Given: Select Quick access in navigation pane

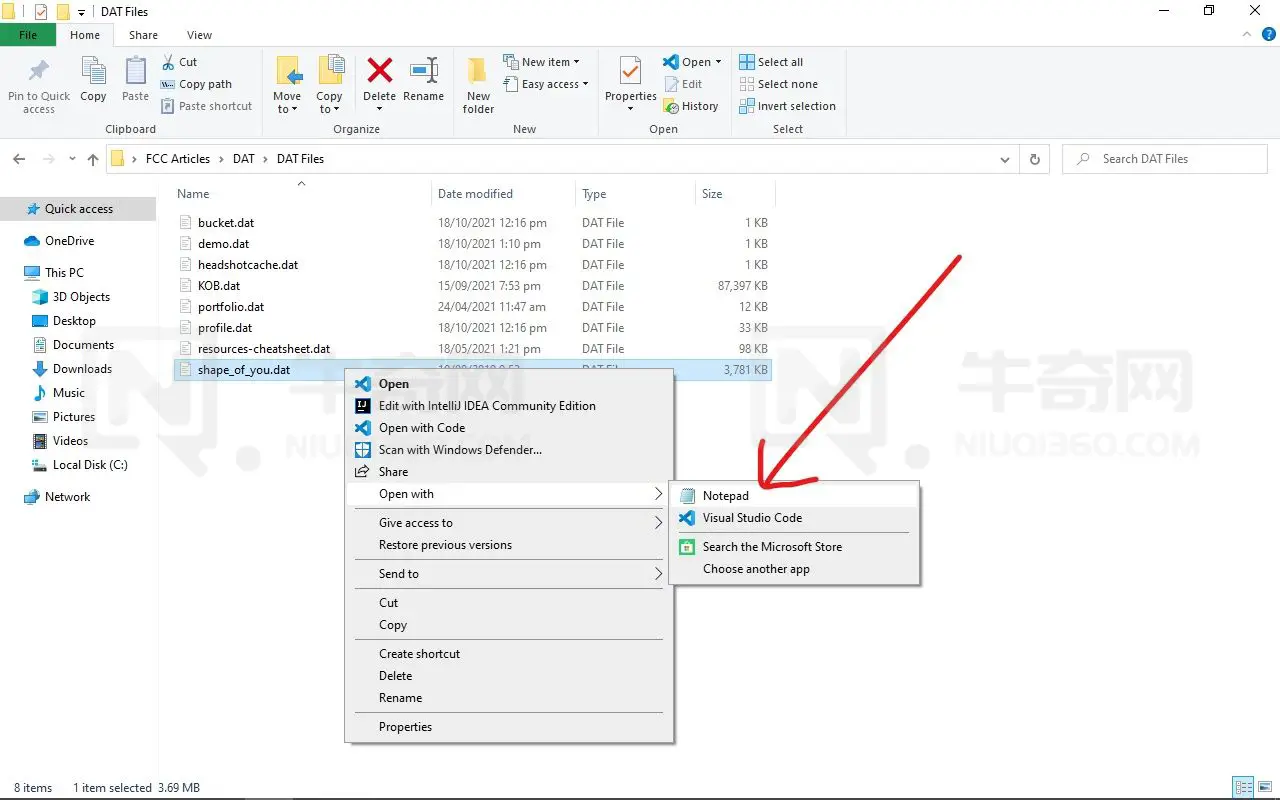Looking at the screenshot, I should pyautogui.click(x=78, y=209).
